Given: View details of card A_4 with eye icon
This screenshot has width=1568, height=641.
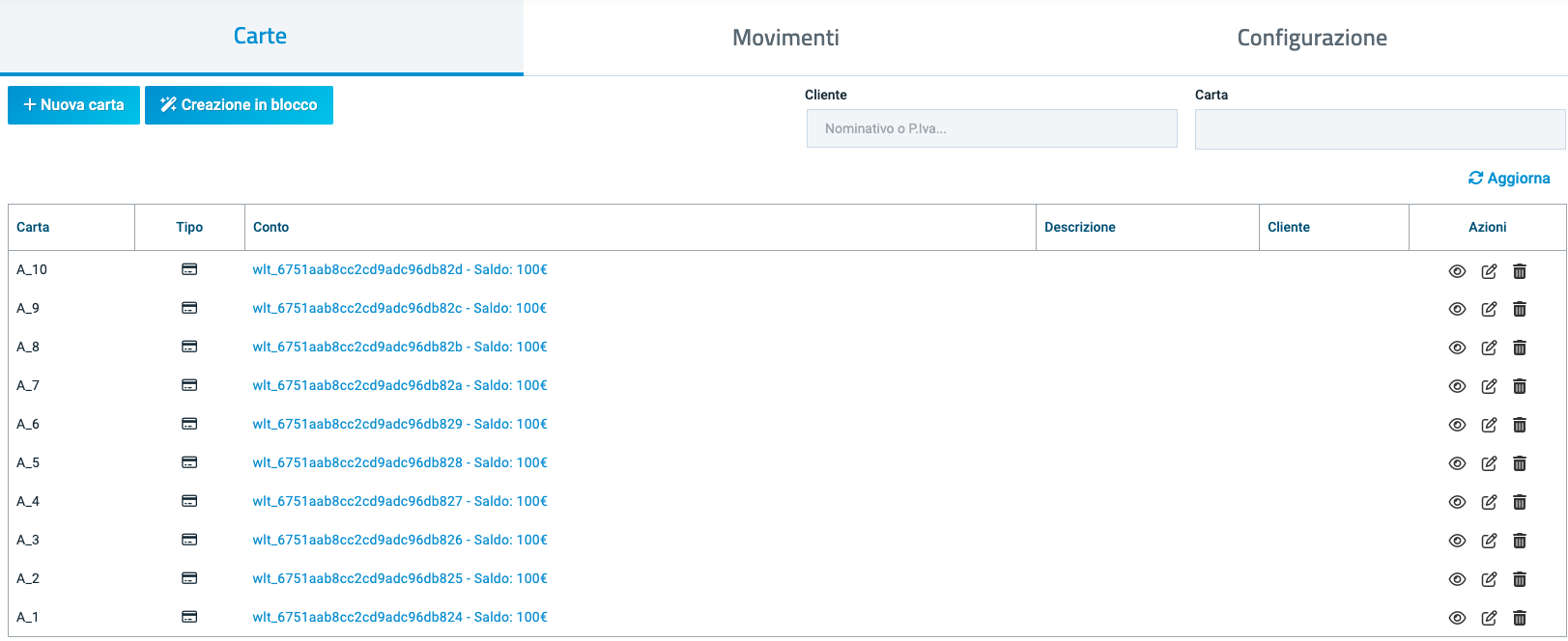Looking at the screenshot, I should pos(1457,502).
